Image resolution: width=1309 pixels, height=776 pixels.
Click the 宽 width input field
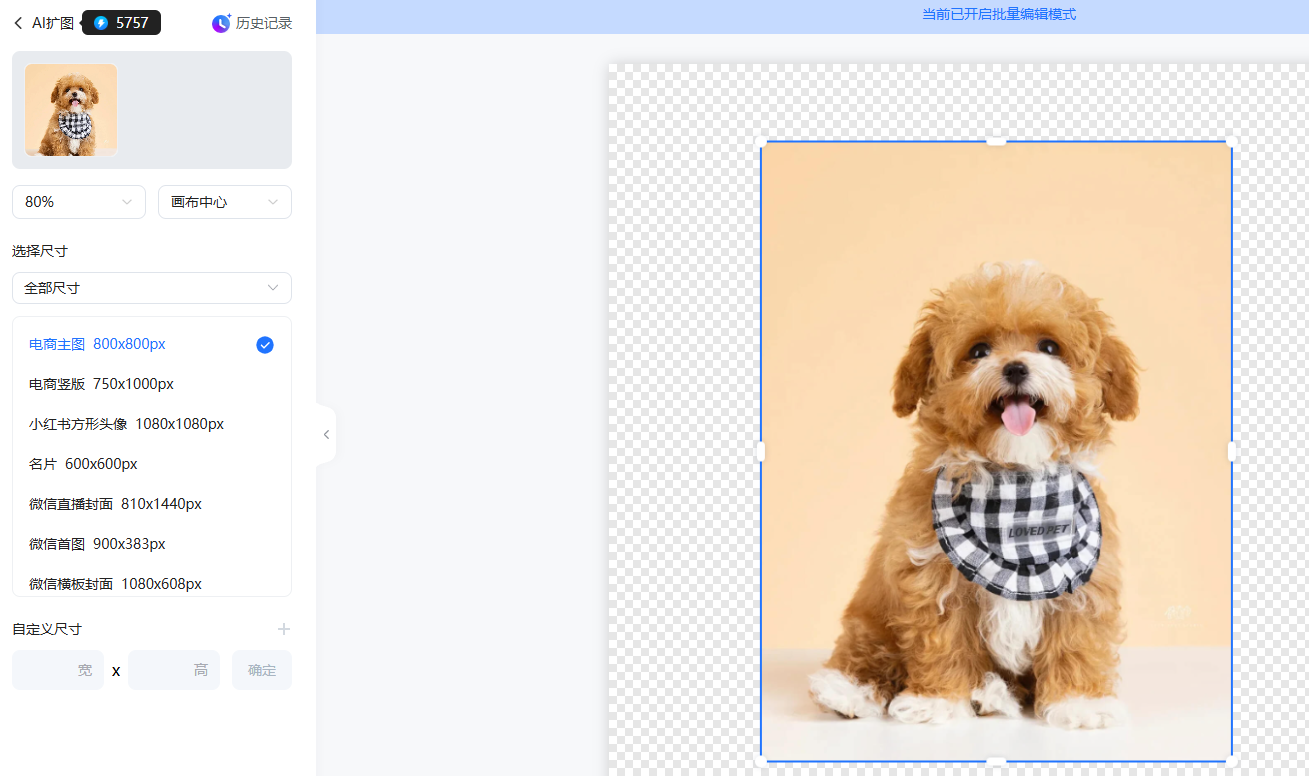pos(58,670)
